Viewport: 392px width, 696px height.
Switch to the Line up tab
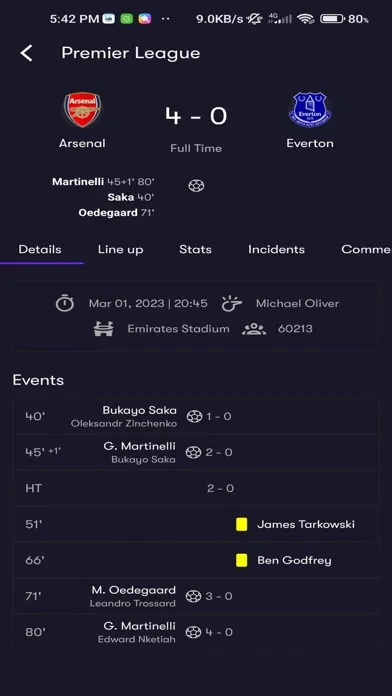tap(120, 249)
